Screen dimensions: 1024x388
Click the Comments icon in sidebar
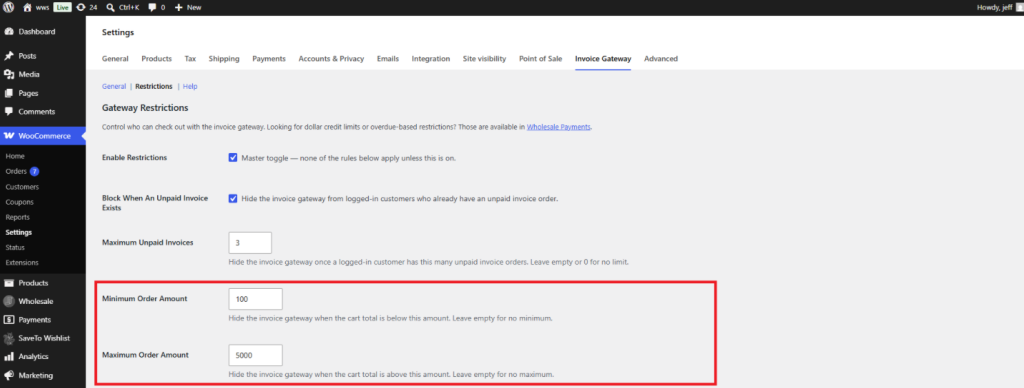pyautogui.click(x=9, y=112)
